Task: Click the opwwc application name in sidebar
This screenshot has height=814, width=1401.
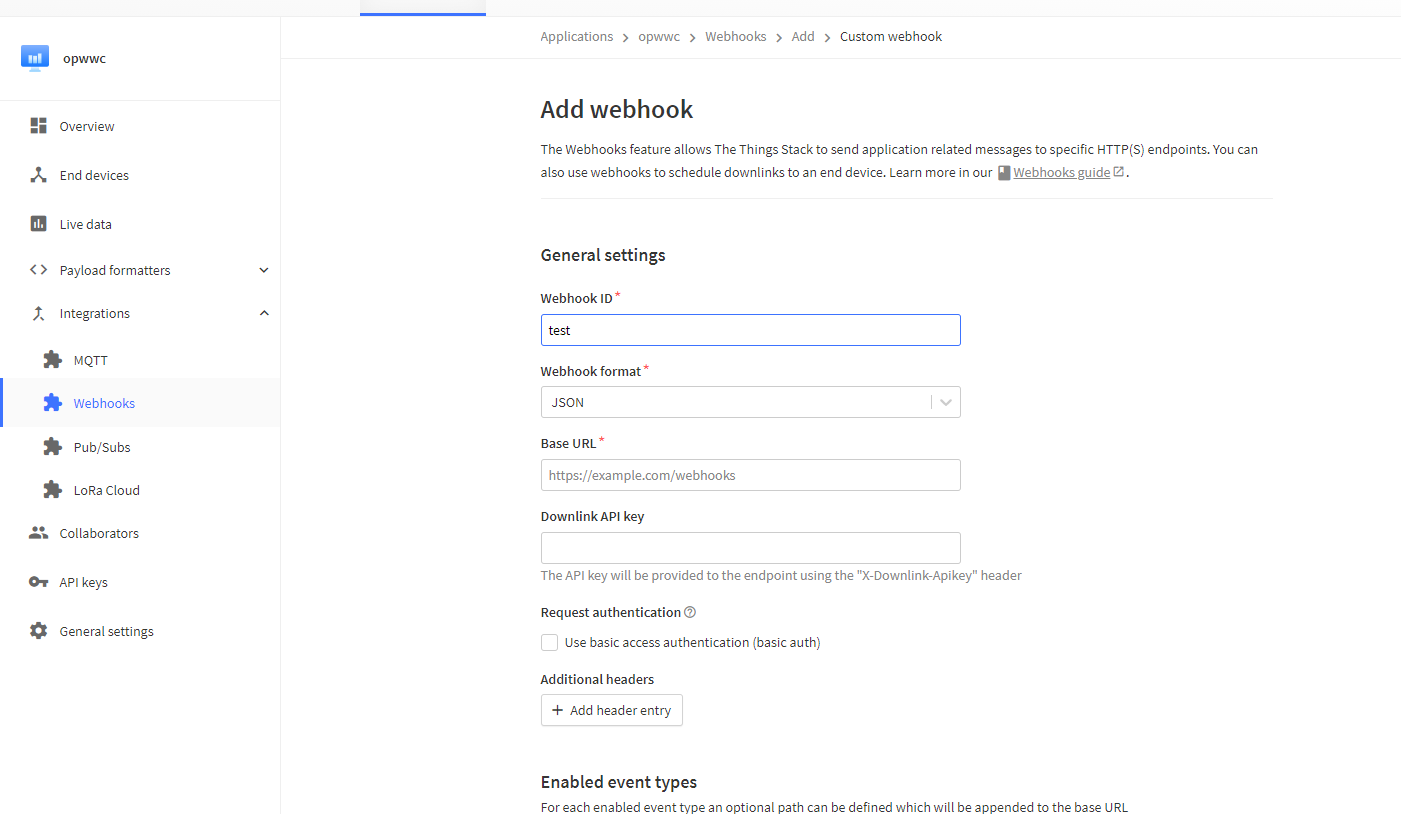Action: click(84, 58)
